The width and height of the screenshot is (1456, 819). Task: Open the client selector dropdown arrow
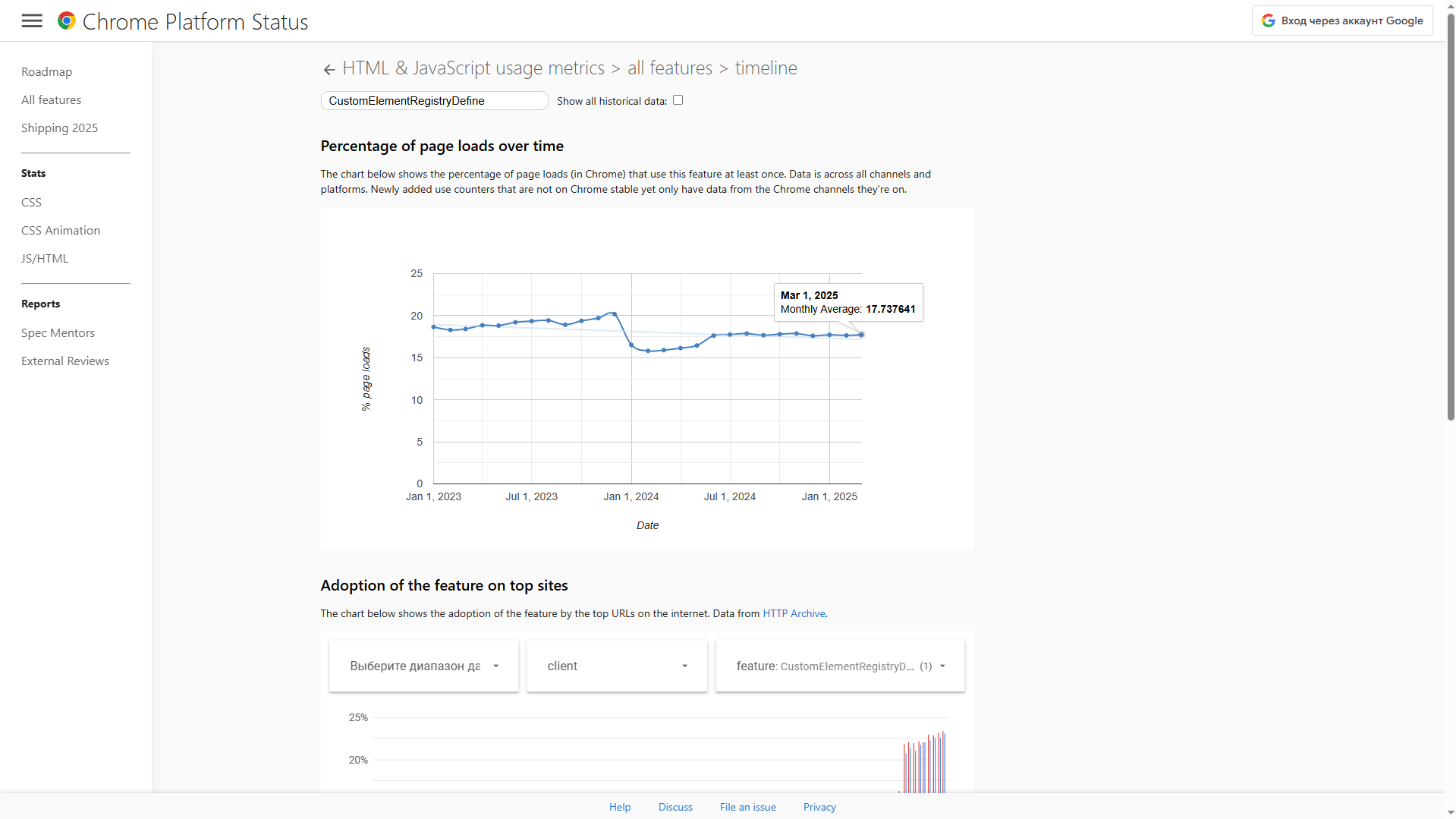(685, 666)
